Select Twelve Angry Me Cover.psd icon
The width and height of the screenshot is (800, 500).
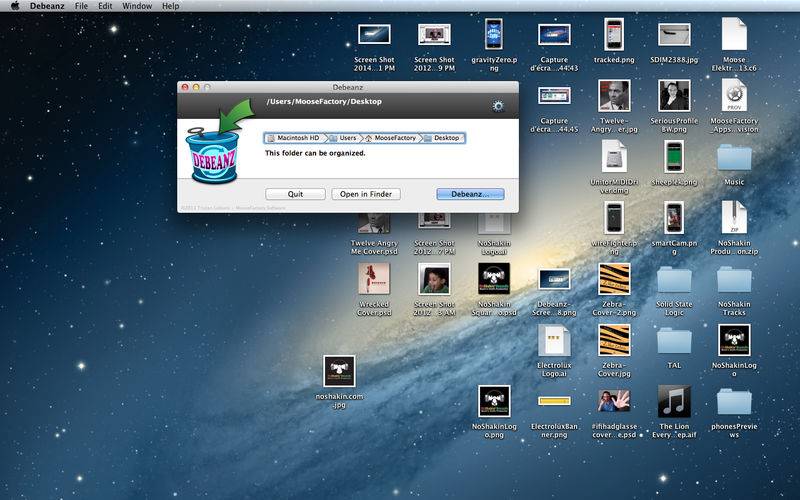click(374, 223)
